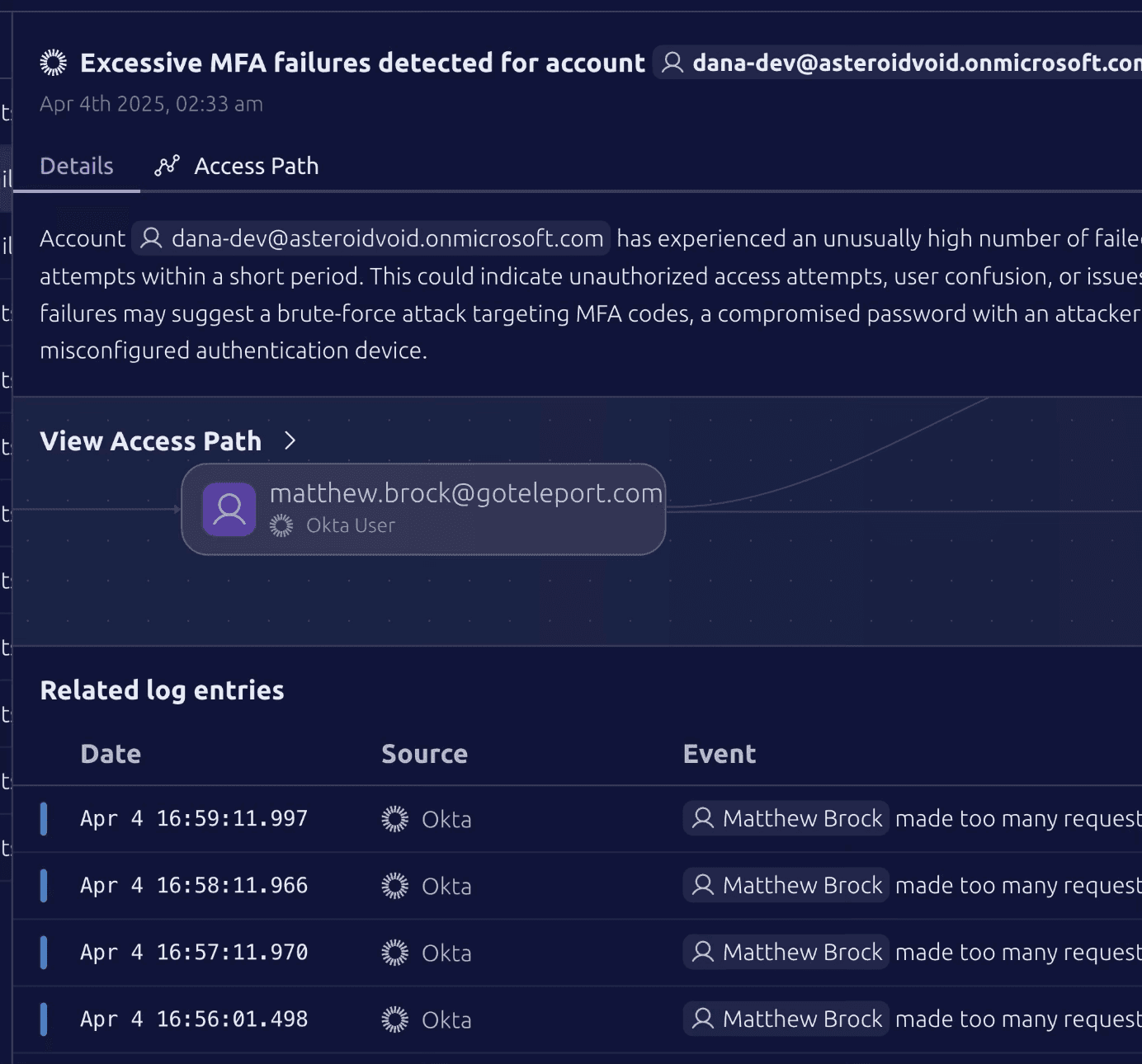Click the purple user avatar in access path node

pyautogui.click(x=229, y=510)
